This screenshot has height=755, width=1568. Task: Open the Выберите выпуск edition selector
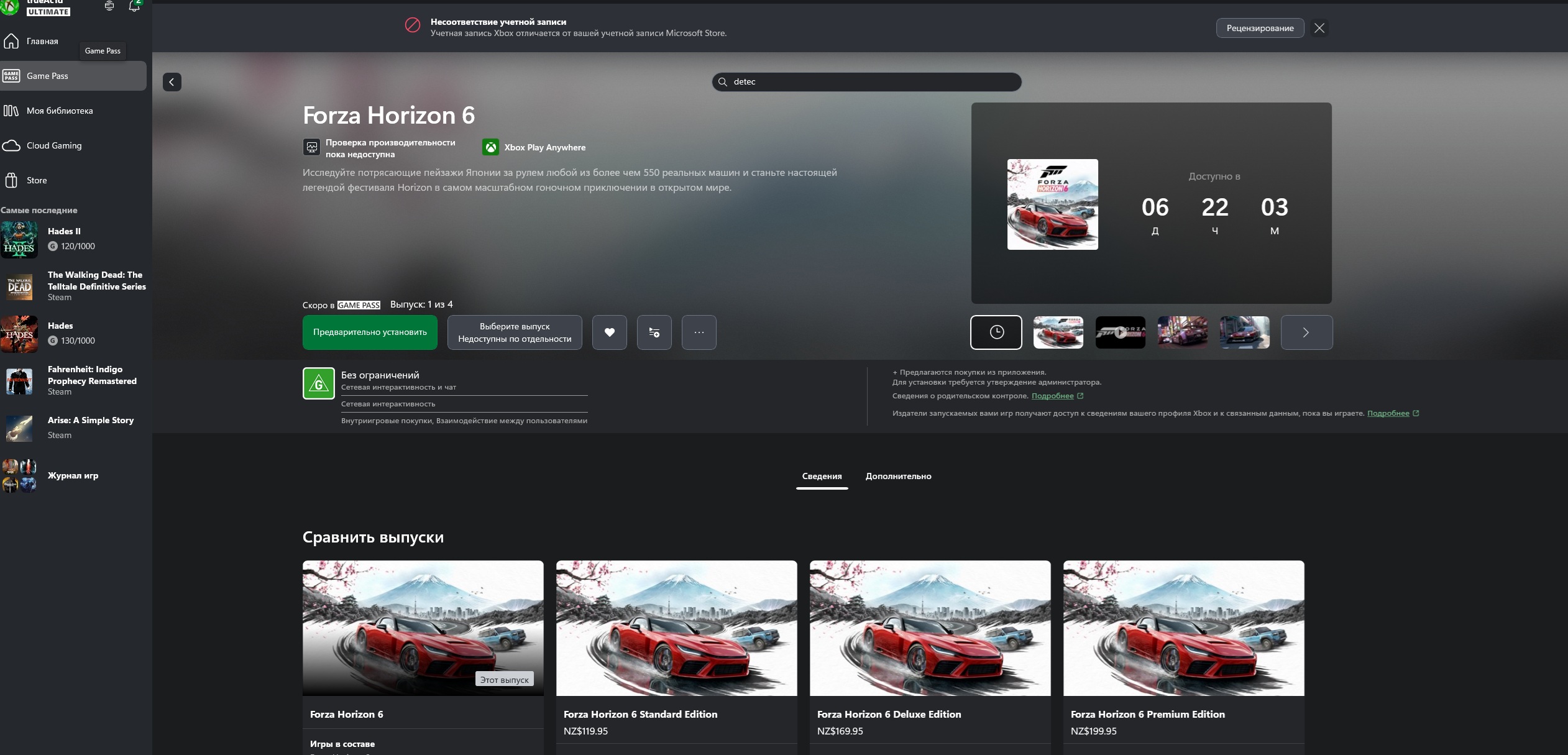point(515,332)
